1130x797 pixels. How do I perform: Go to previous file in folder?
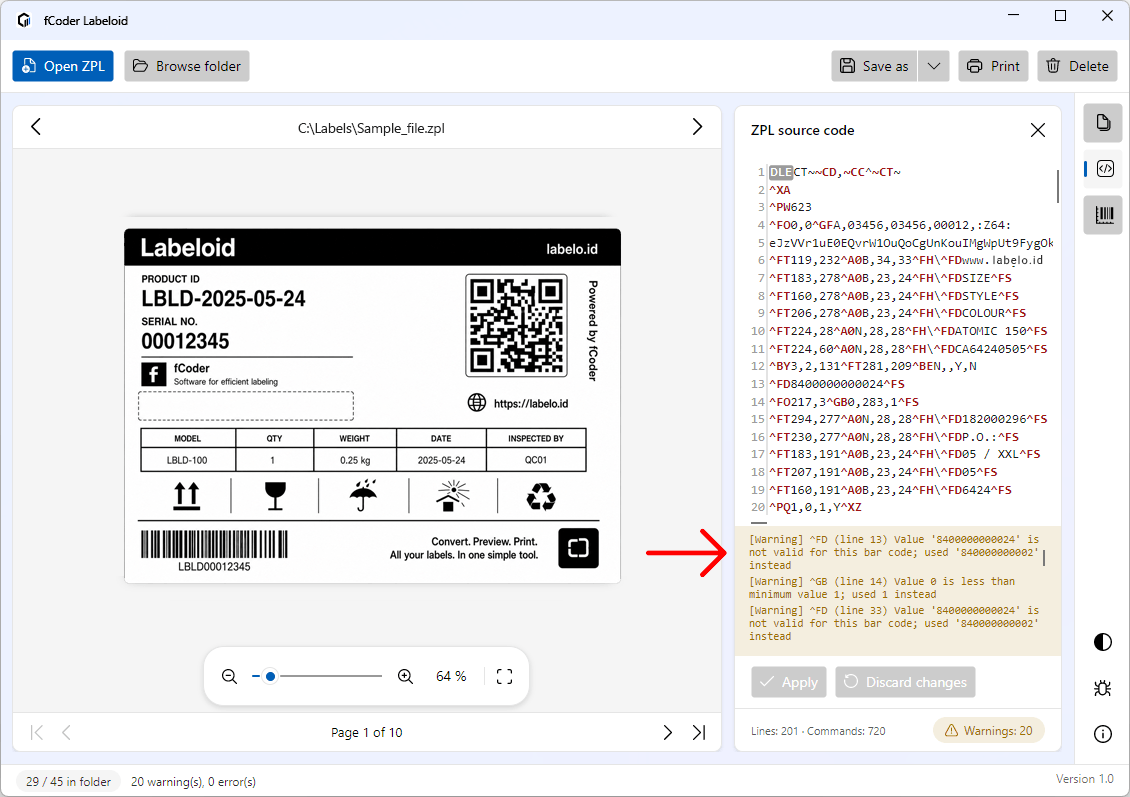pos(36,127)
